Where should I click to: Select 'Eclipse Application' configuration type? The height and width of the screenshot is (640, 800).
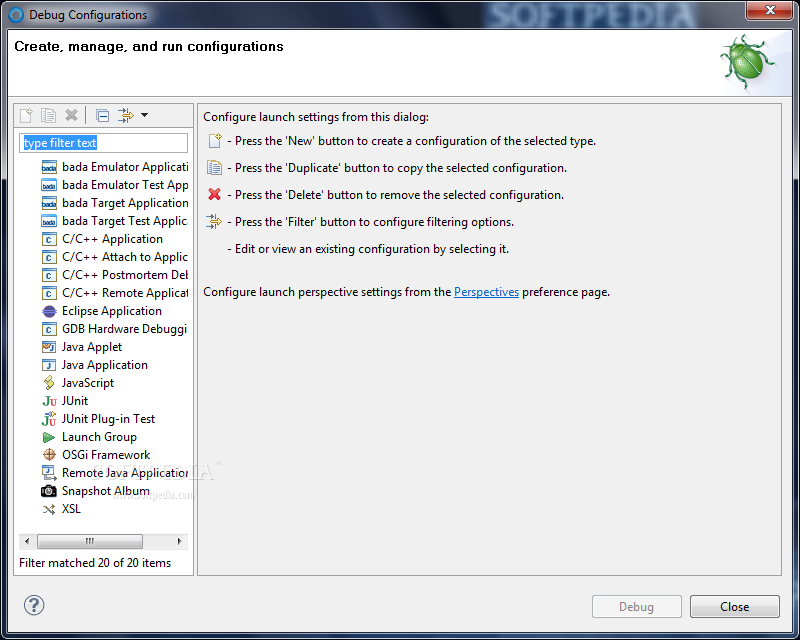click(x=112, y=311)
